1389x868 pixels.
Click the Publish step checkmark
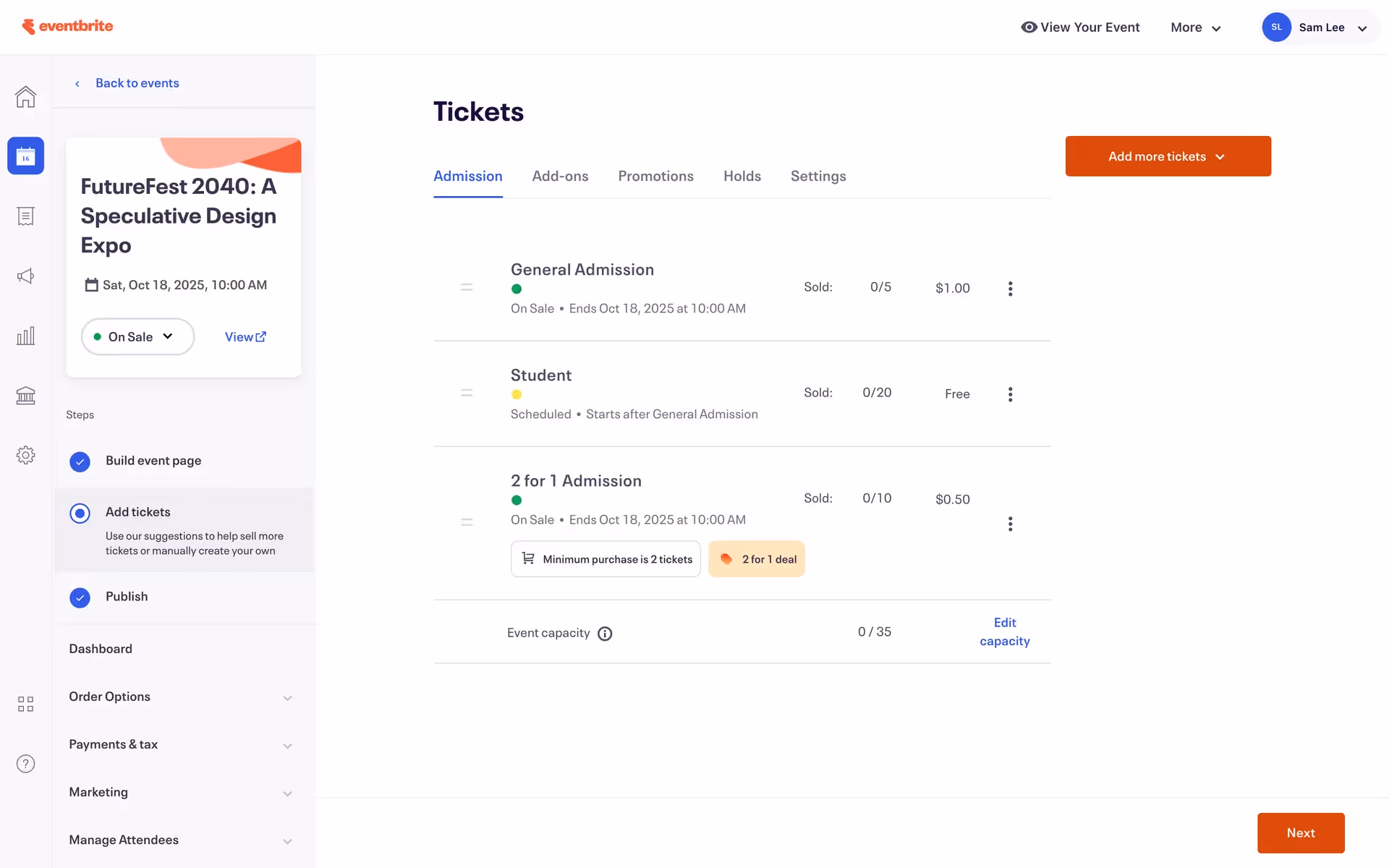click(x=80, y=597)
